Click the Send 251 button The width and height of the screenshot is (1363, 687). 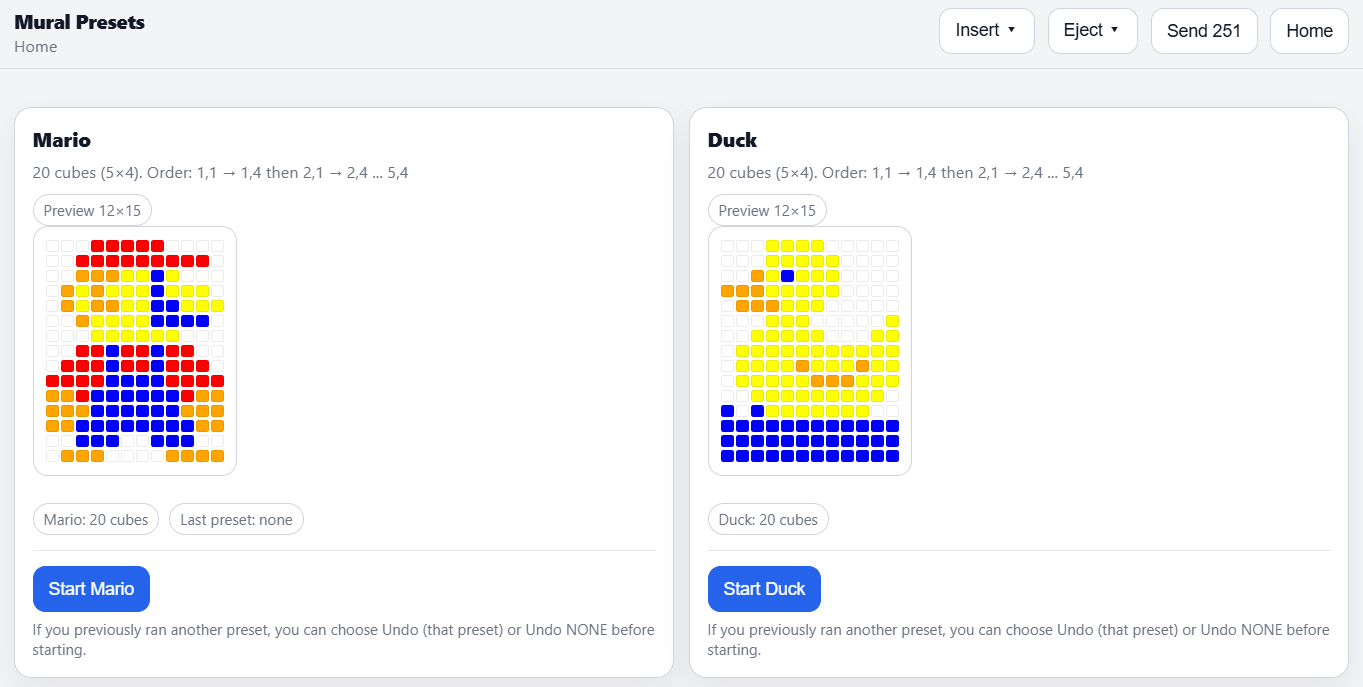[x=1203, y=30]
